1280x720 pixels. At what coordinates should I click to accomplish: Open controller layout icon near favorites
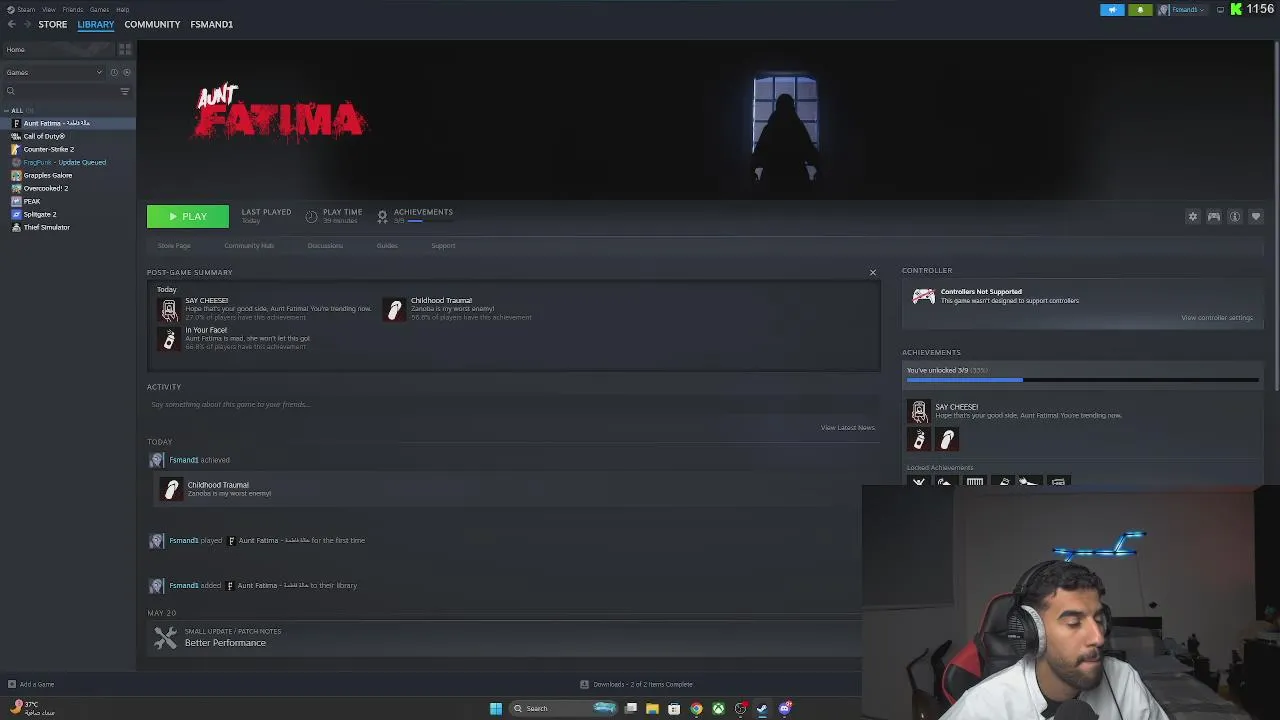click(1214, 217)
